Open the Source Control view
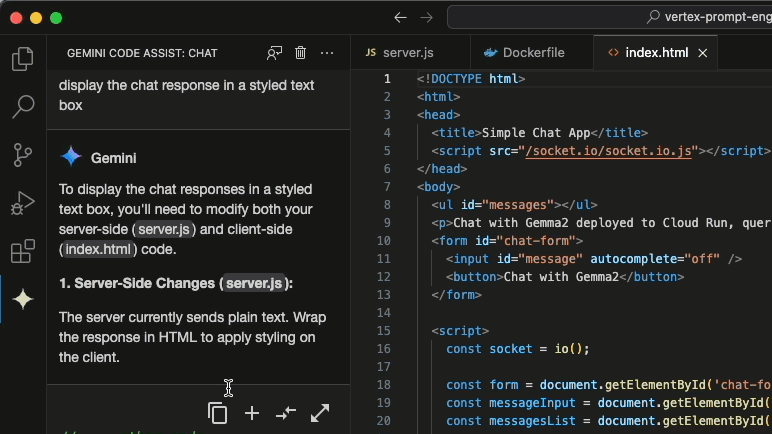 tap(22, 155)
